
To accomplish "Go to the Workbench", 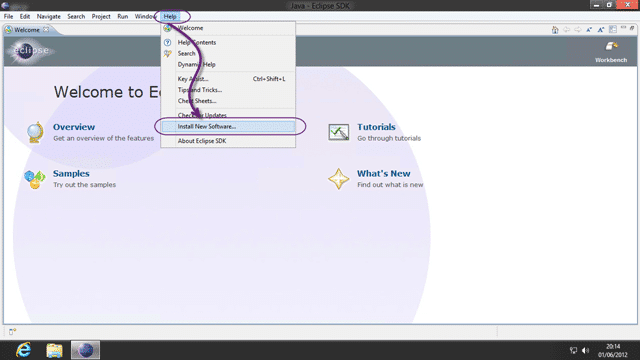I will coord(611,52).
